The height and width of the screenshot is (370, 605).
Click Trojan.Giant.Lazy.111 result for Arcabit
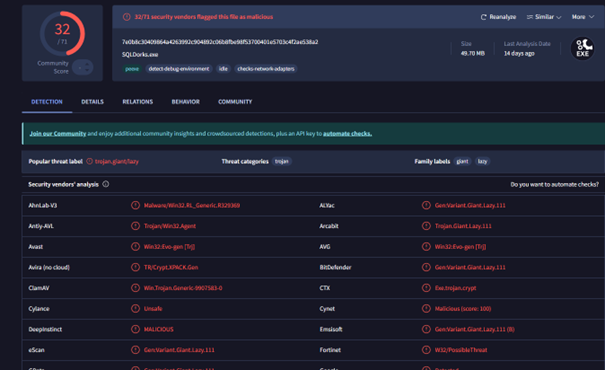pos(463,226)
